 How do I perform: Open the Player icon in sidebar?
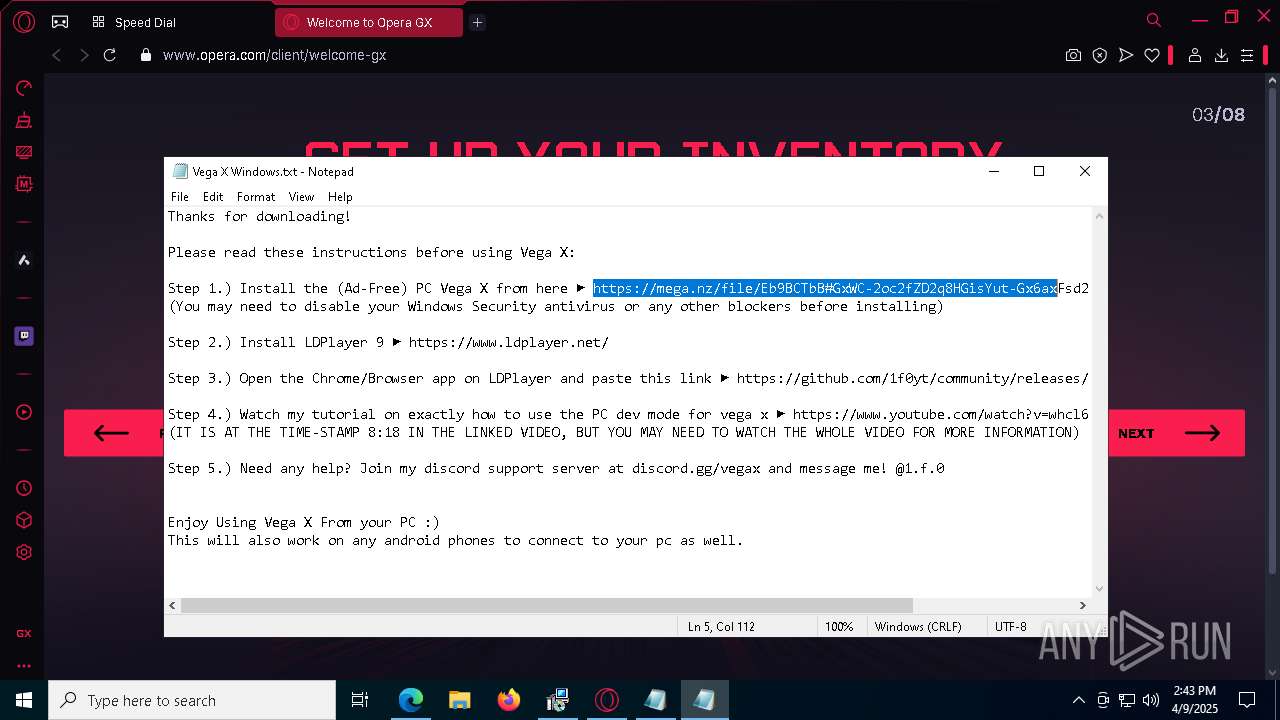[24, 412]
